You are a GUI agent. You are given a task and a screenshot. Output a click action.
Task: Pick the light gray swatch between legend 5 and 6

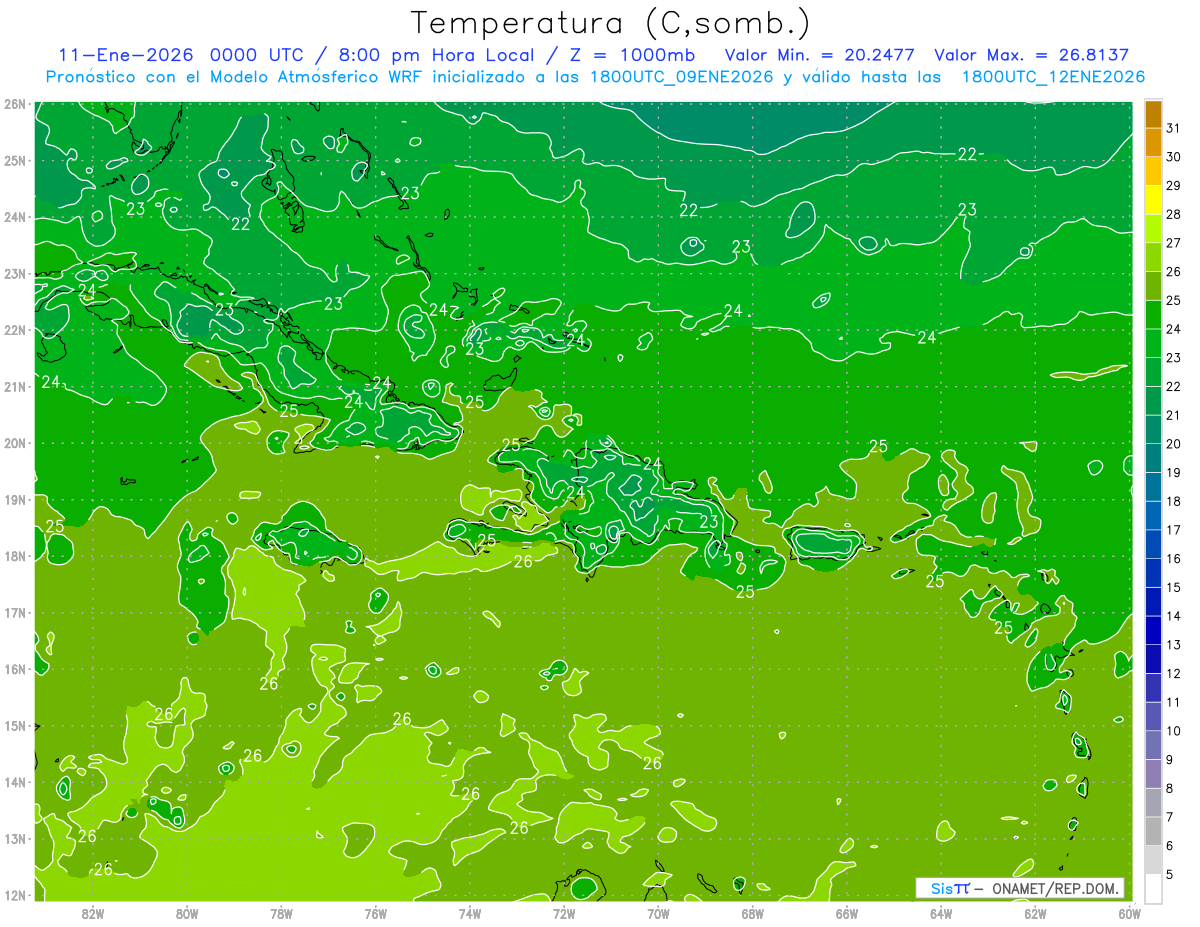1153,860
